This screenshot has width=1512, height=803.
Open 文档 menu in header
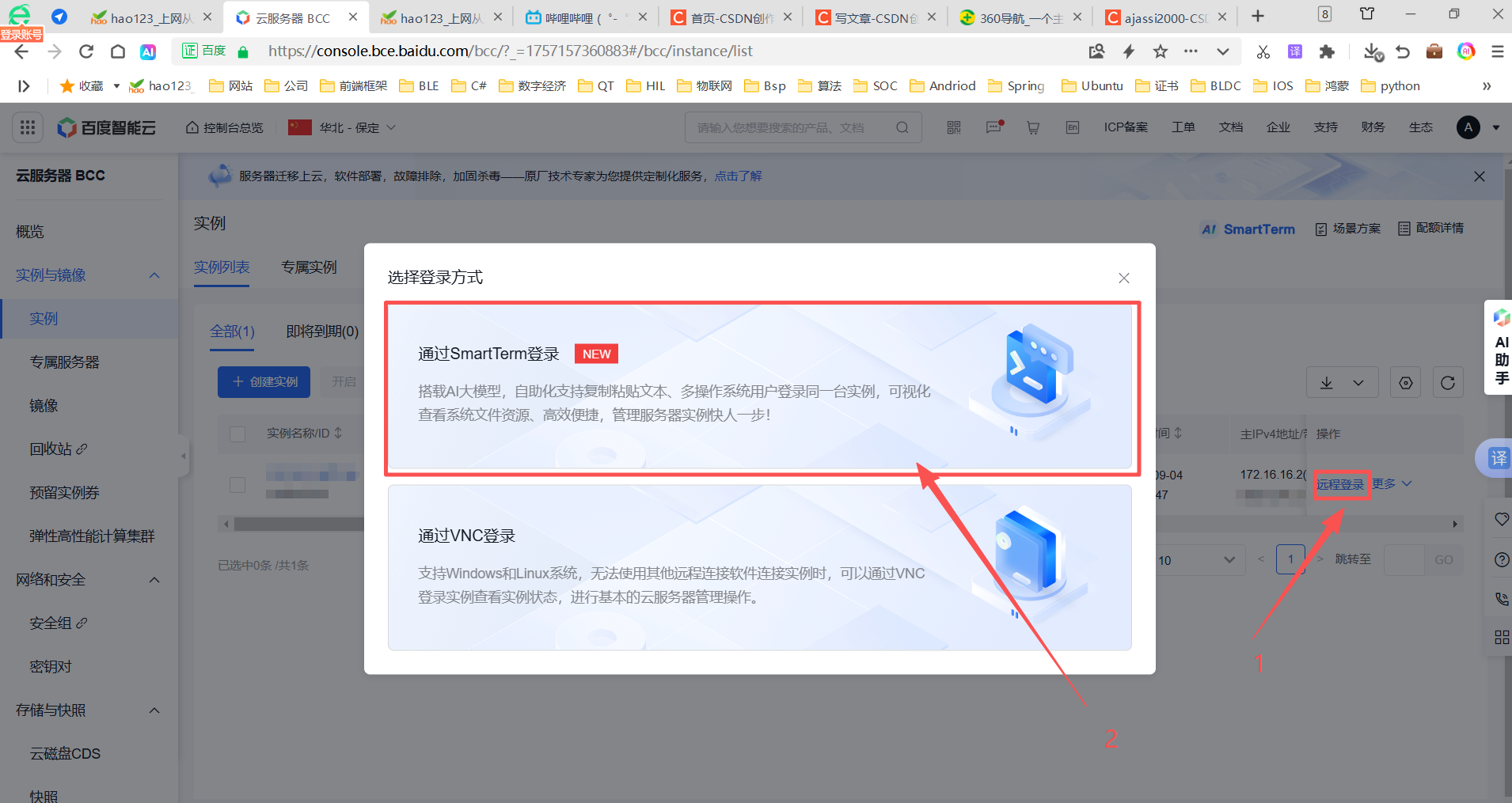(x=1231, y=127)
